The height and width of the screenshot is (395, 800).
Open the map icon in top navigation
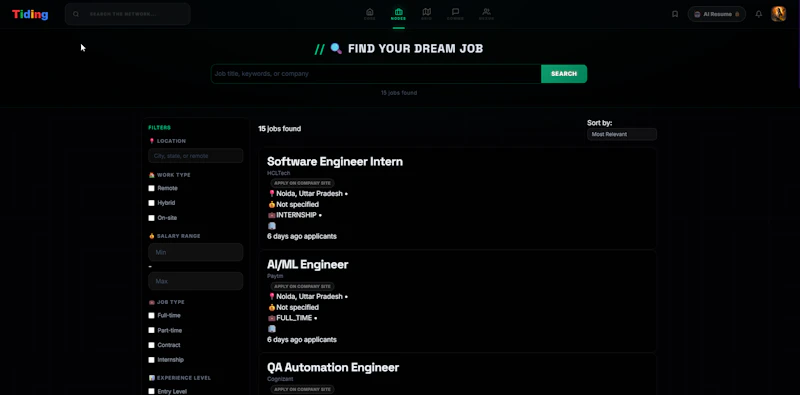[x=427, y=14]
